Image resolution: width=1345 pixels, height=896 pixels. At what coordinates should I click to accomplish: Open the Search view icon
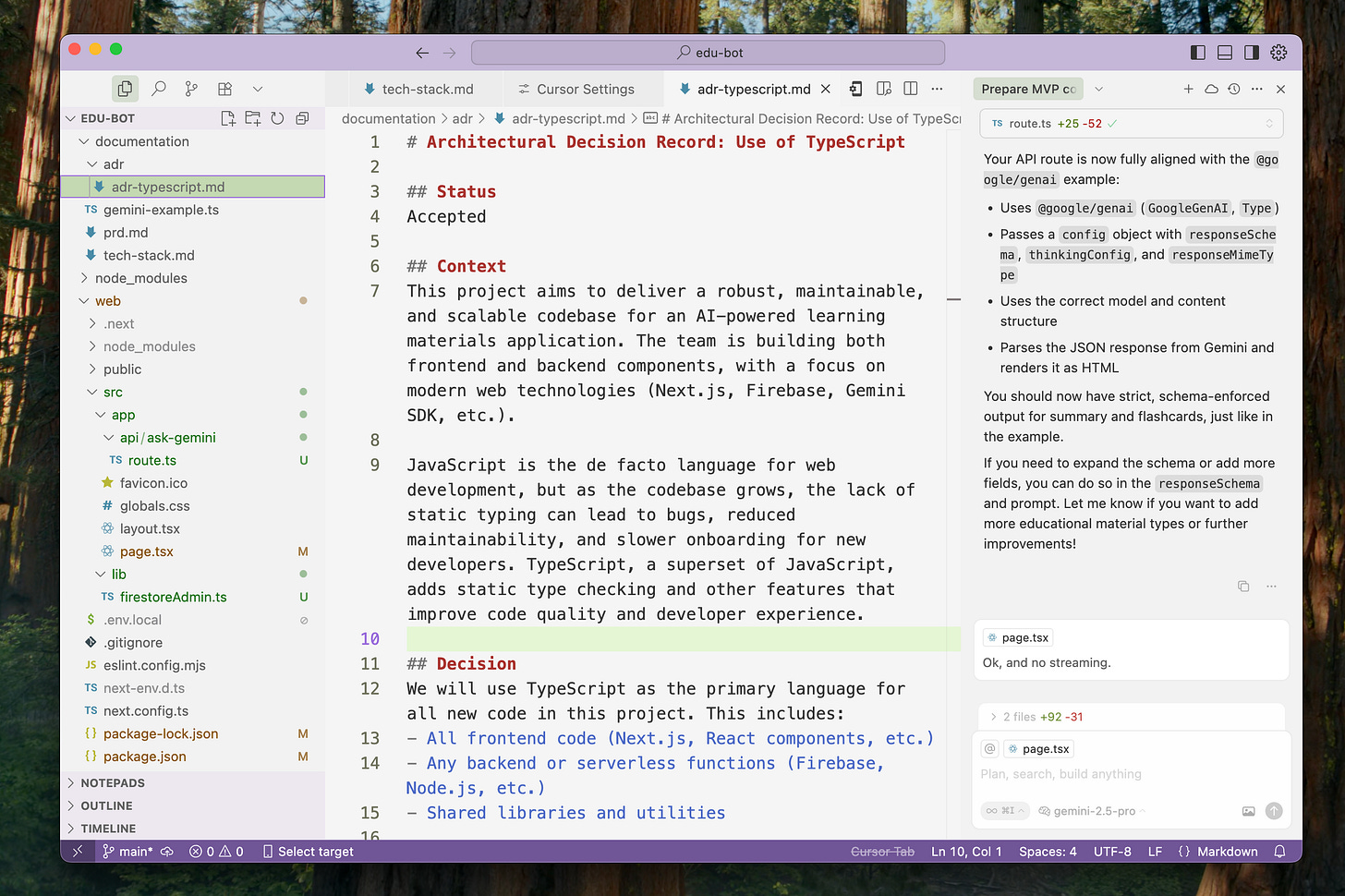pos(159,89)
